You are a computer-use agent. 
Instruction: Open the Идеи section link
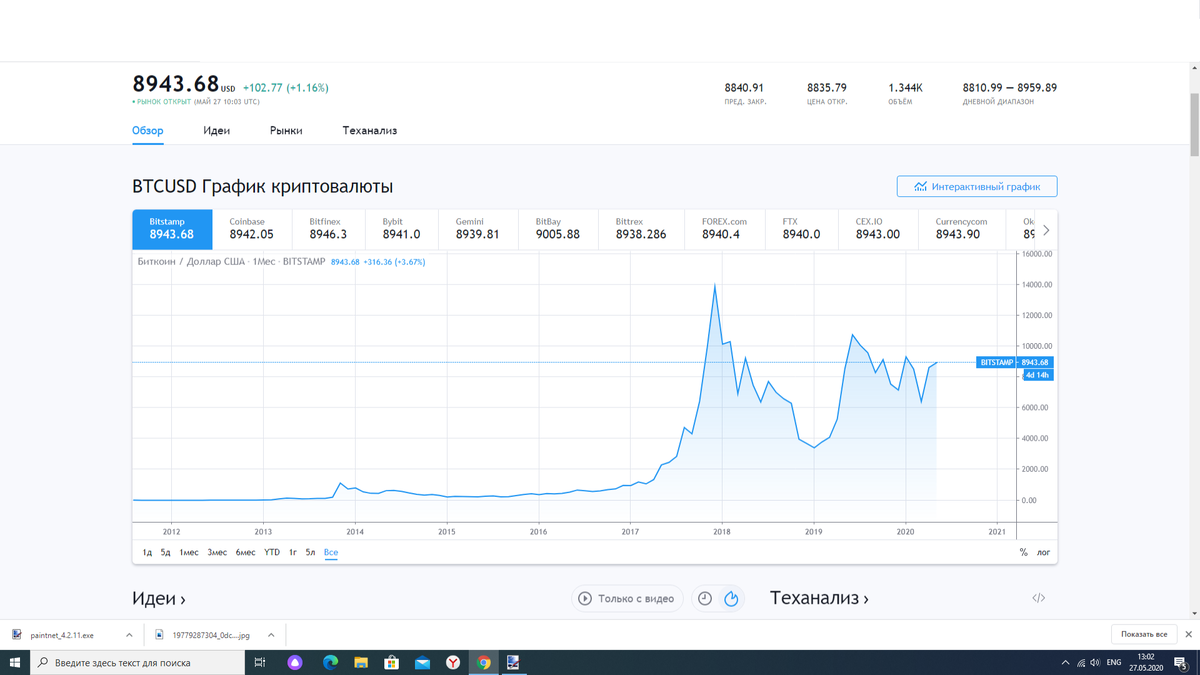[x=159, y=598]
